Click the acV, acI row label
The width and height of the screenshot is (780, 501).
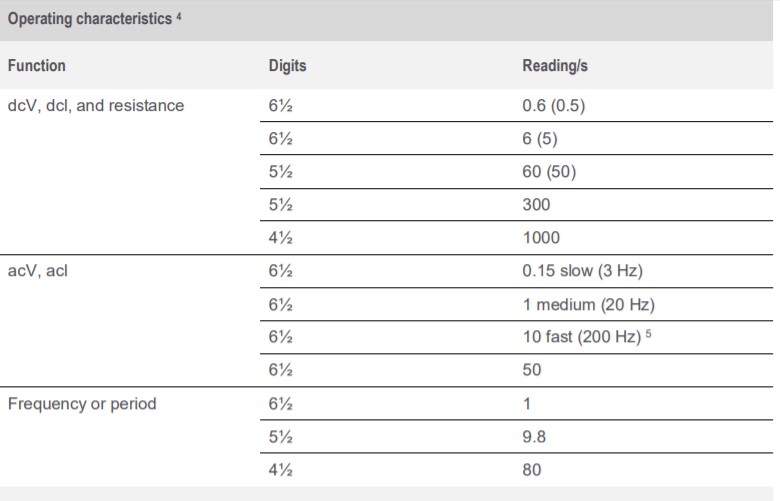[x=38, y=271]
